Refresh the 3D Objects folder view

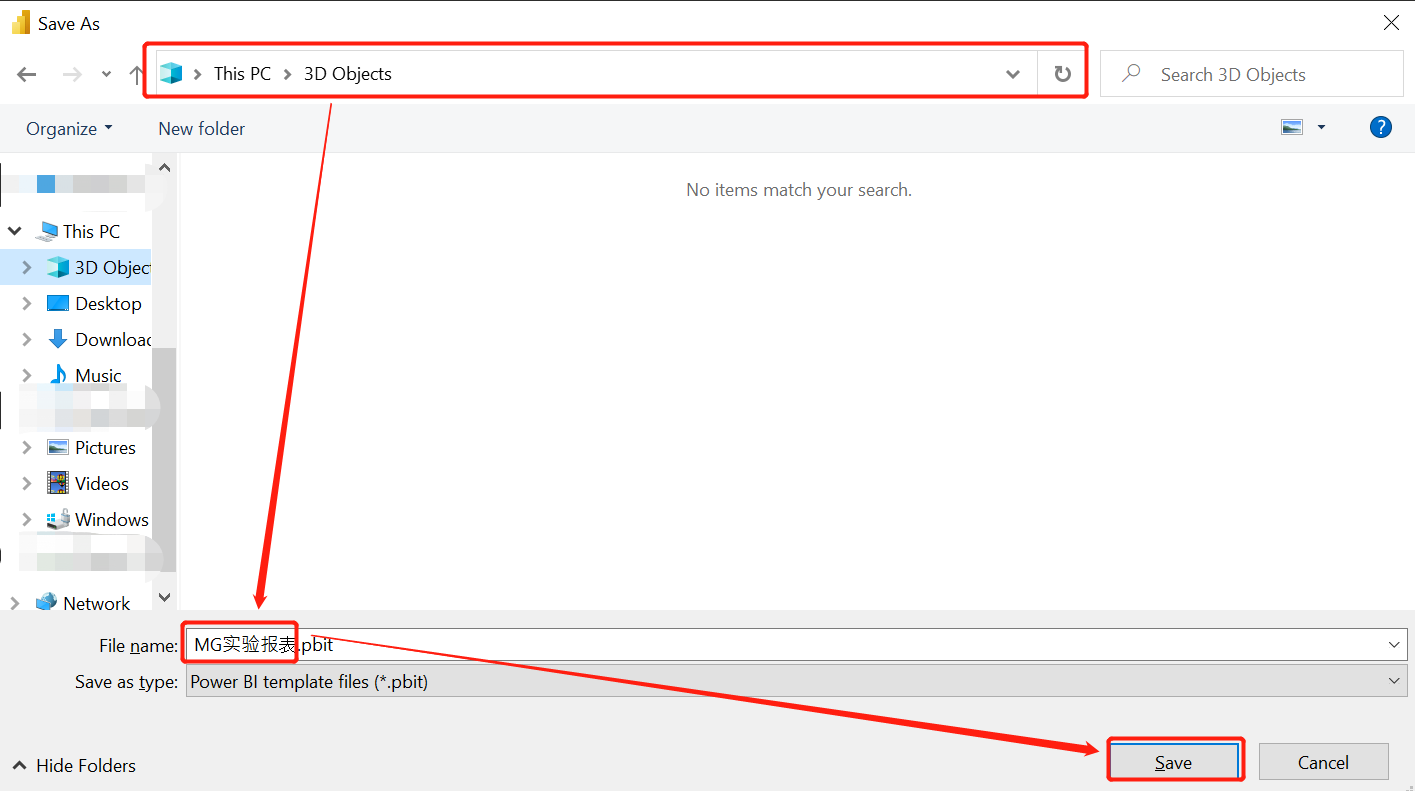pyautogui.click(x=1061, y=73)
